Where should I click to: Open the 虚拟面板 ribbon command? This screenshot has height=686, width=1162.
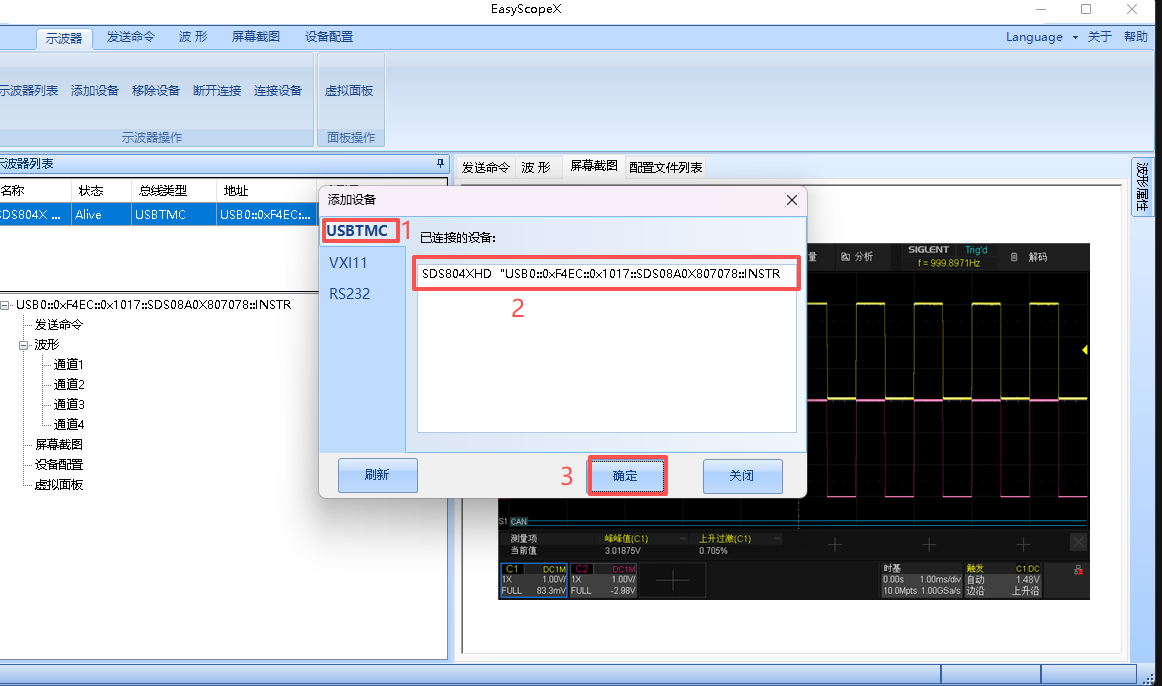click(x=349, y=90)
